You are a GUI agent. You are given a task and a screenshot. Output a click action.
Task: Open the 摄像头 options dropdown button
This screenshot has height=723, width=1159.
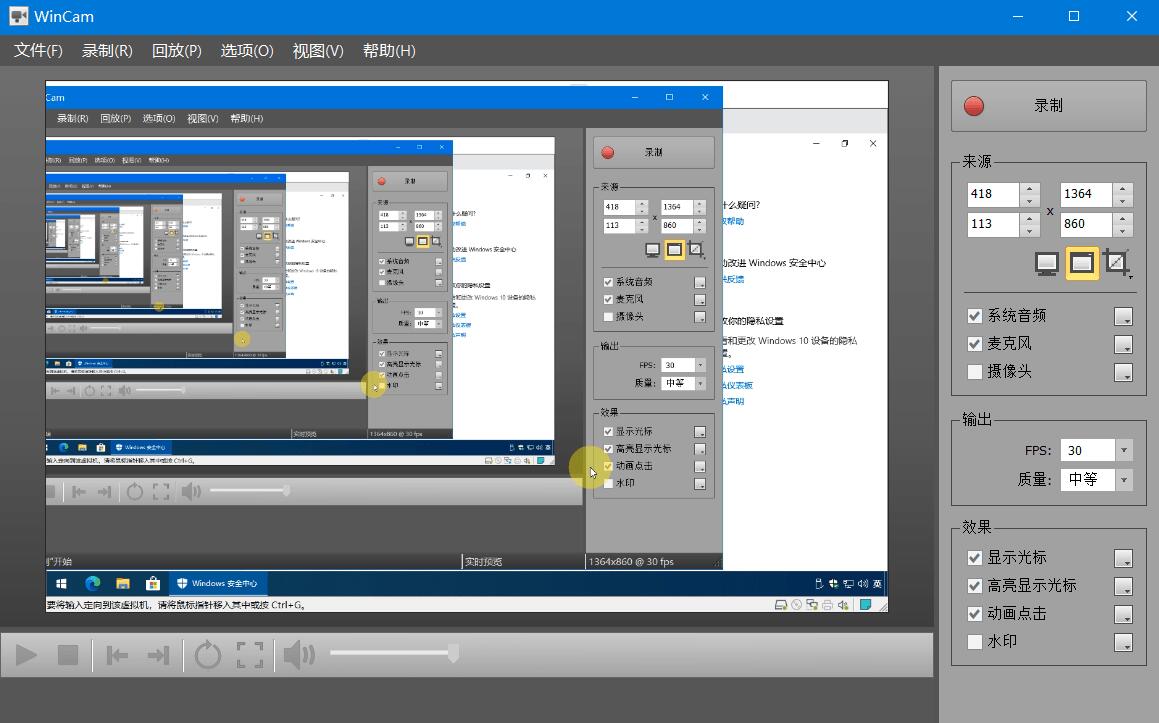(x=1124, y=373)
